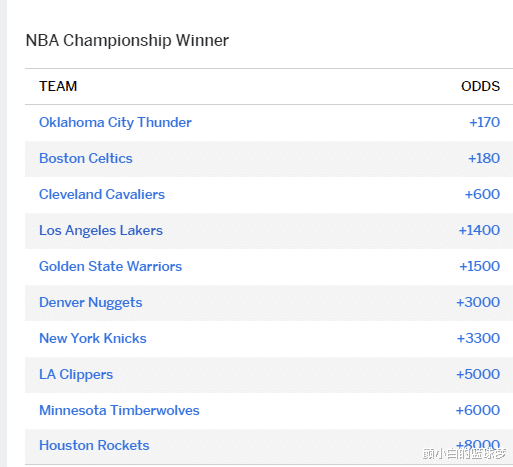The height and width of the screenshot is (467, 513).
Task: Open the LA Clippers team link
Action: (76, 375)
